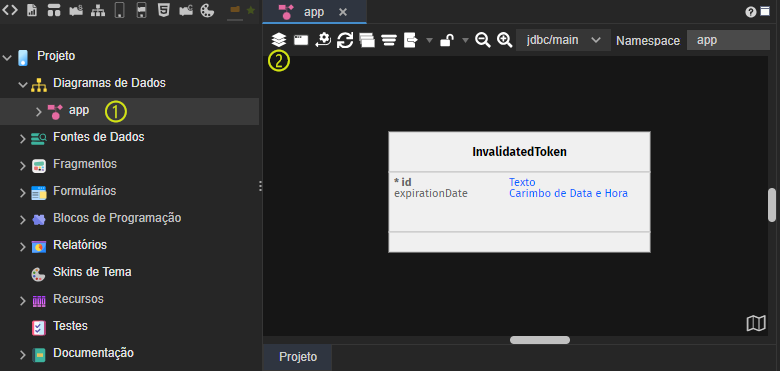Close the app editor tab
The width and height of the screenshot is (780, 371).
pos(343,12)
